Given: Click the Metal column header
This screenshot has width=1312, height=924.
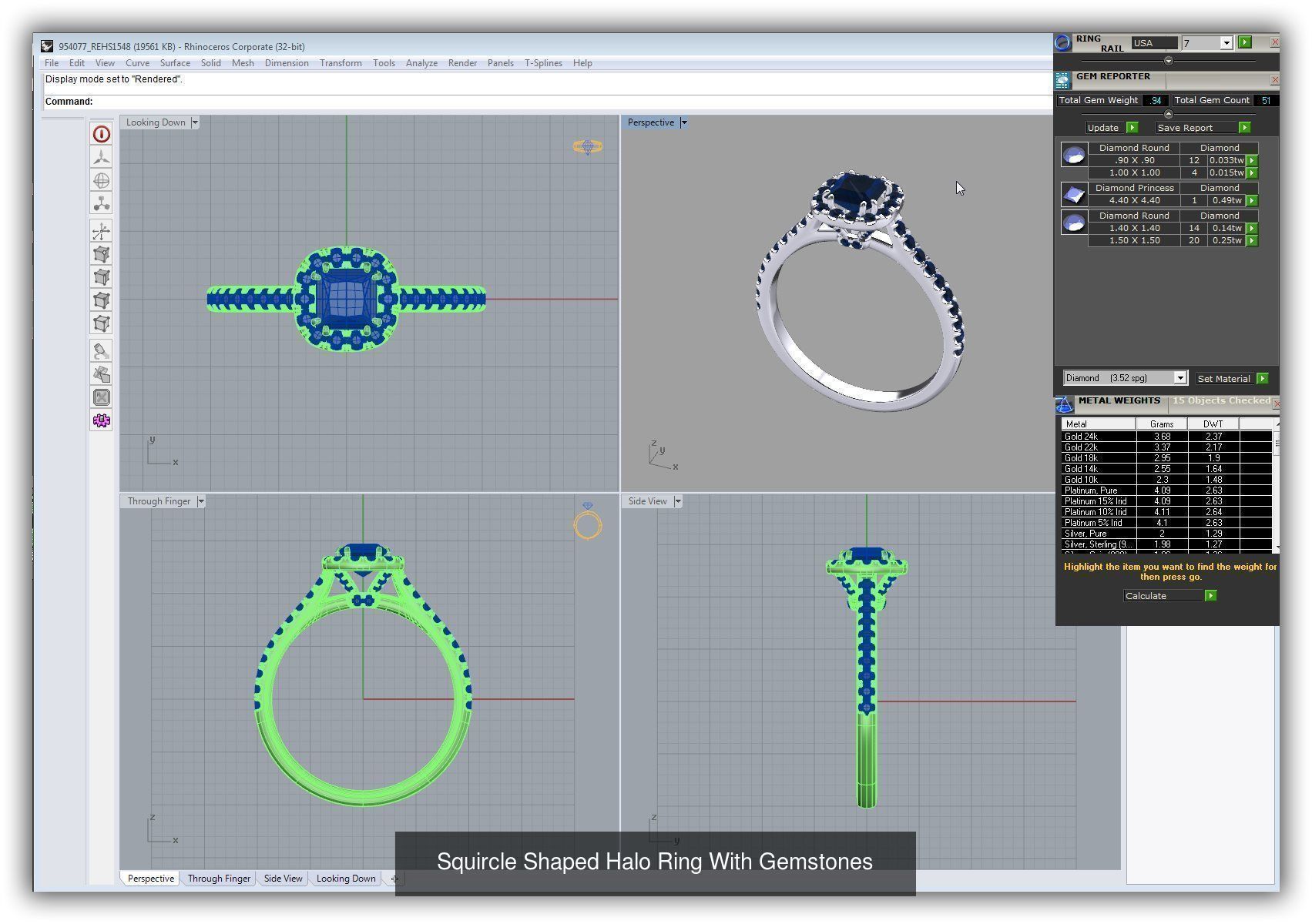Looking at the screenshot, I should (1099, 424).
